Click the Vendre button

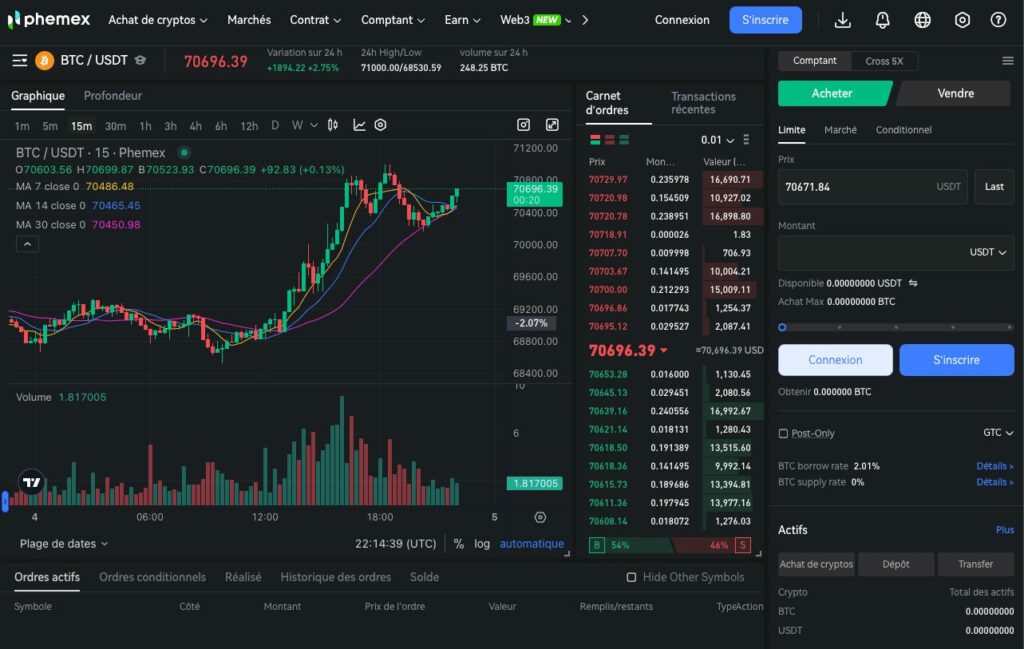pos(955,93)
